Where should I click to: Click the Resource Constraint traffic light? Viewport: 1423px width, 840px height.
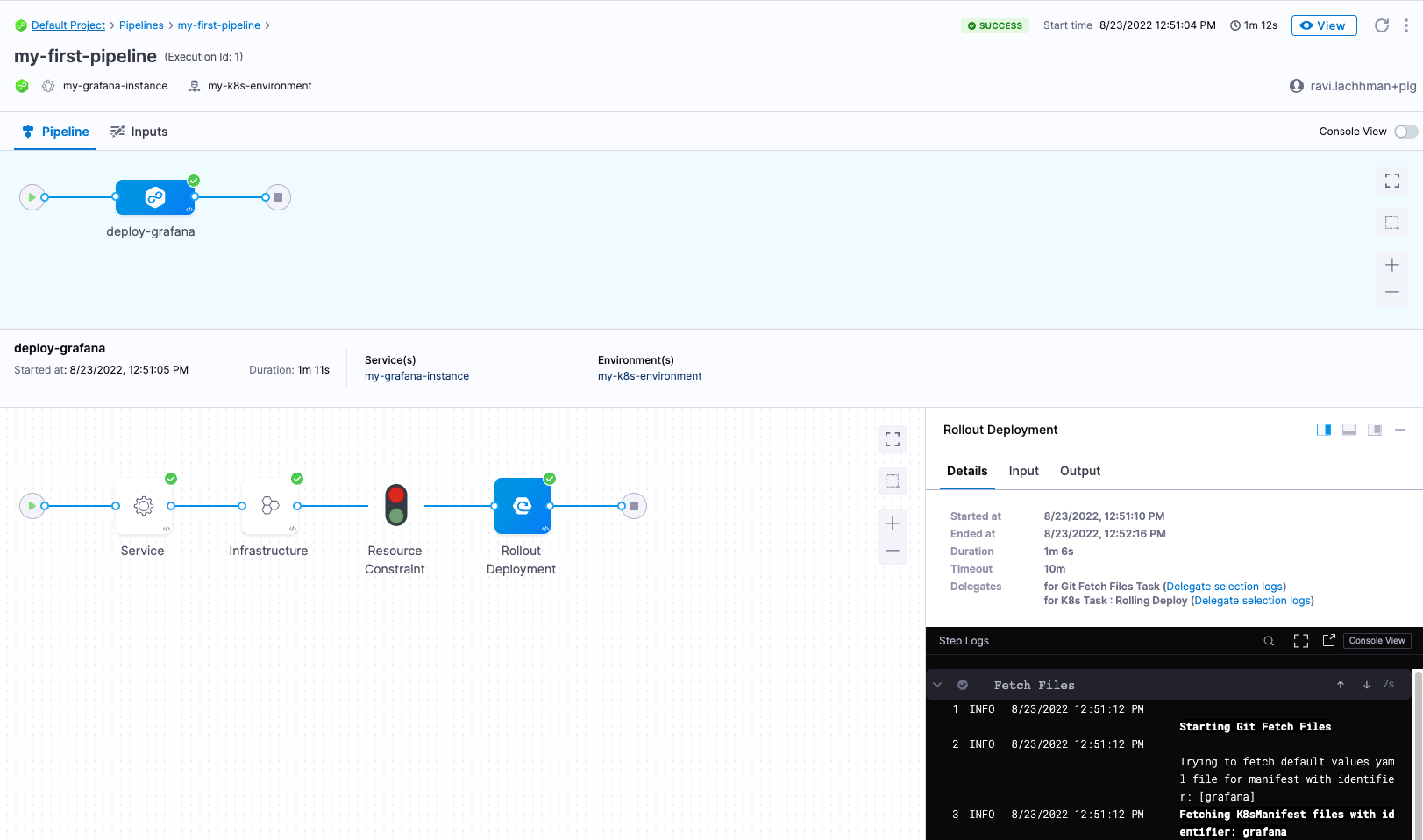396,506
